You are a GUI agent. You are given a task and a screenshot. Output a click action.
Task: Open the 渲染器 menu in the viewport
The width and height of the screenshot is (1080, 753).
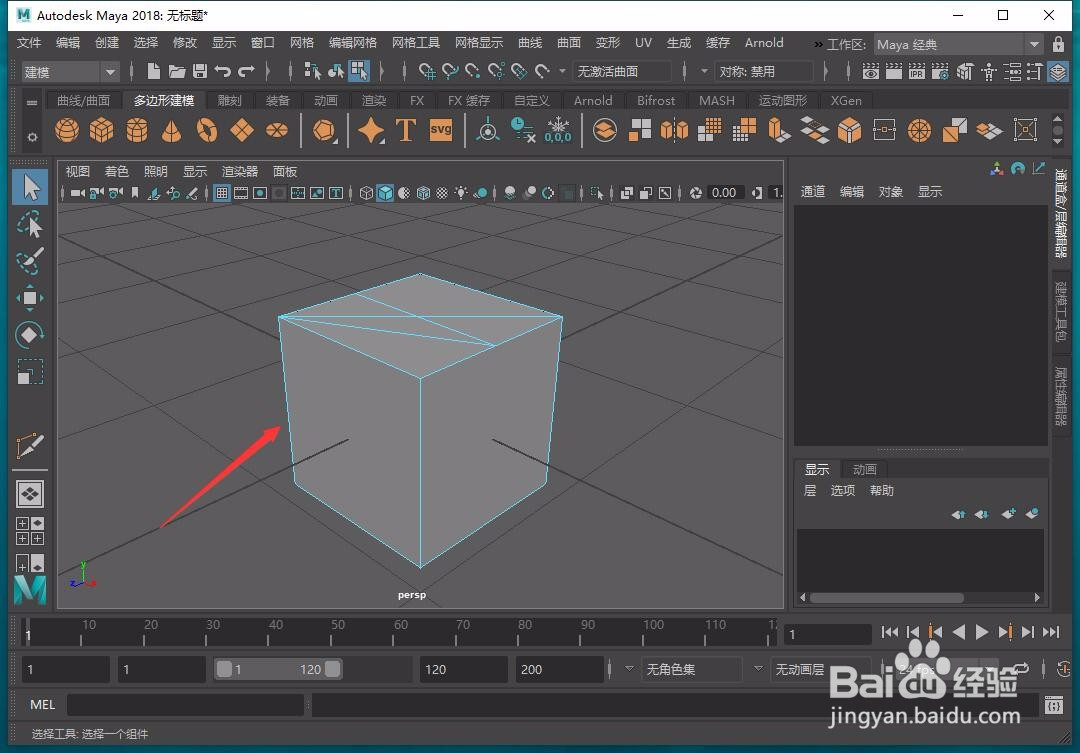pos(239,171)
